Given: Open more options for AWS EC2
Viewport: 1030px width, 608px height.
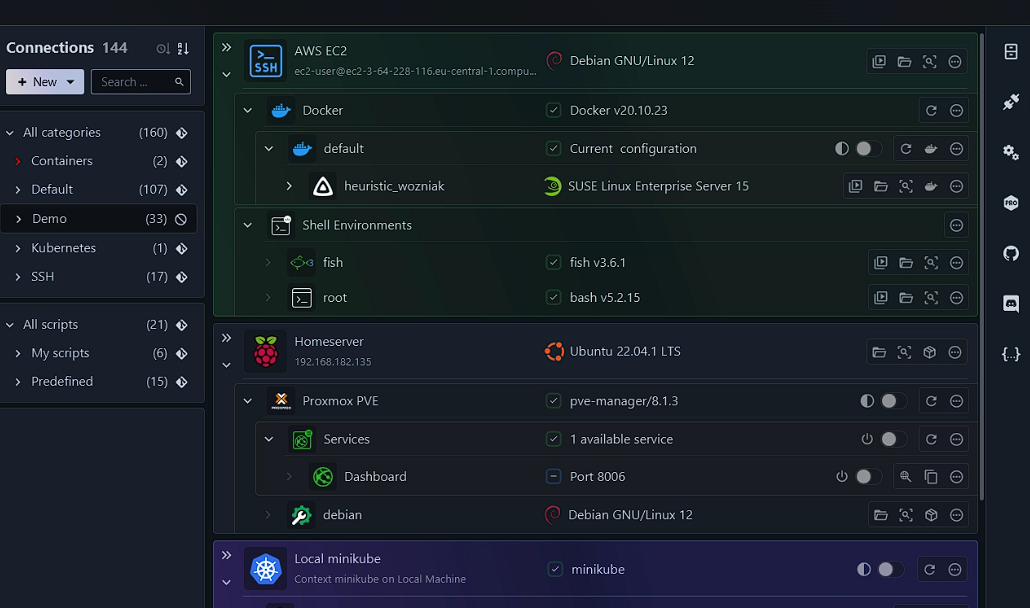Looking at the screenshot, I should [x=955, y=62].
